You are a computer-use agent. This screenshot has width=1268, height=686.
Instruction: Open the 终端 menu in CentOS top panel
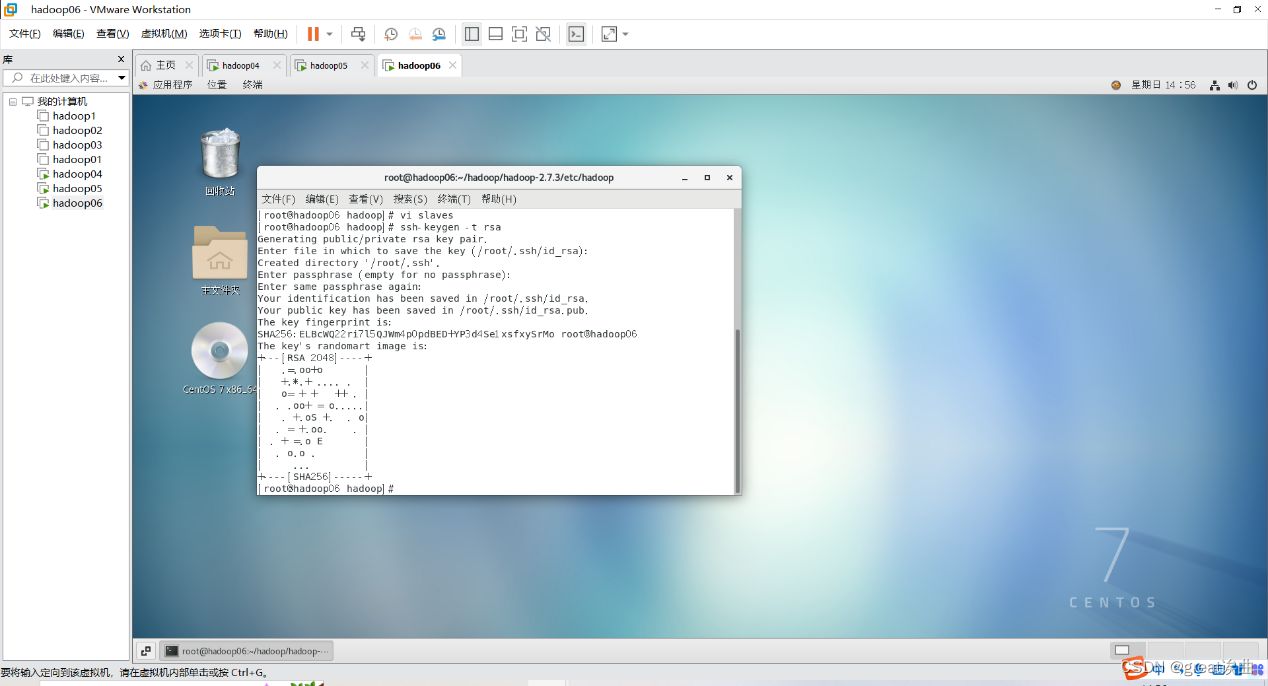point(252,85)
